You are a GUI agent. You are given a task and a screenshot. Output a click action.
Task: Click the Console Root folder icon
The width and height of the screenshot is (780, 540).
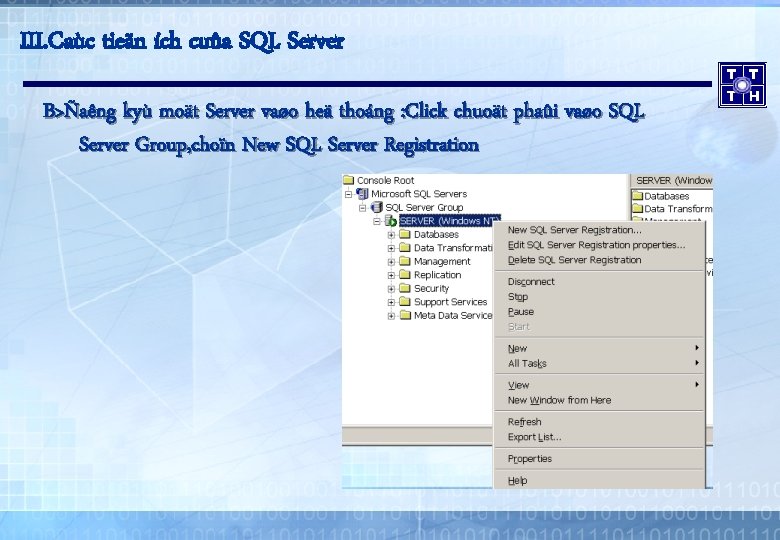[348, 180]
